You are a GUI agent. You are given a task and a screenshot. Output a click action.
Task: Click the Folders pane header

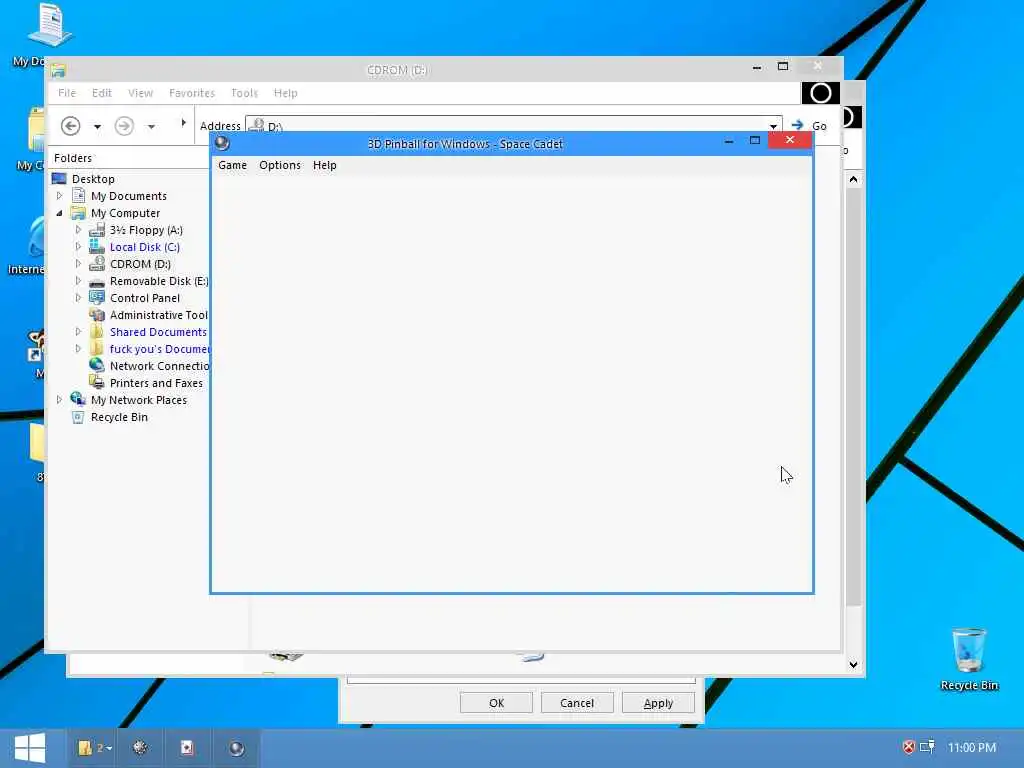point(129,158)
